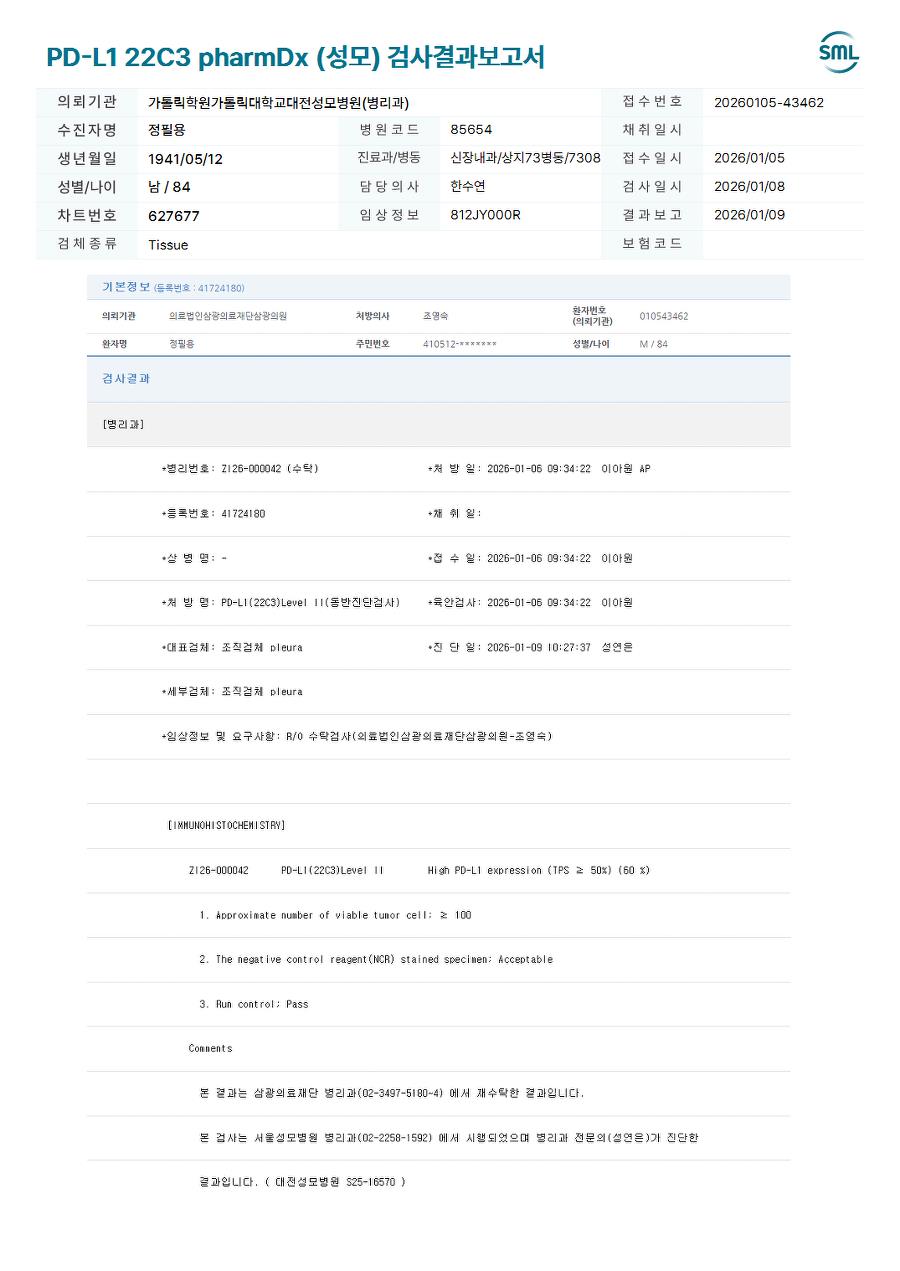Select the 검사일시 date 2026/01/08
Viewport: 900px width, 1271px height.
[x=750, y=186]
